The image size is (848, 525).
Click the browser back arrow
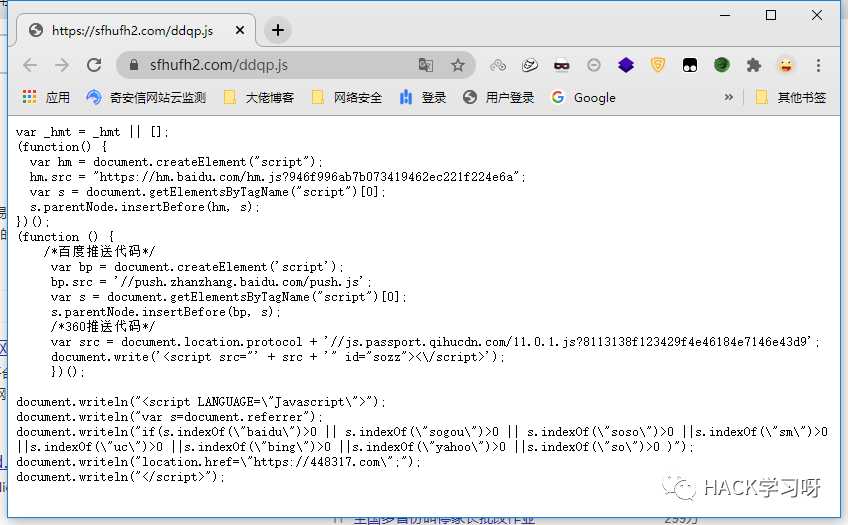[30, 65]
